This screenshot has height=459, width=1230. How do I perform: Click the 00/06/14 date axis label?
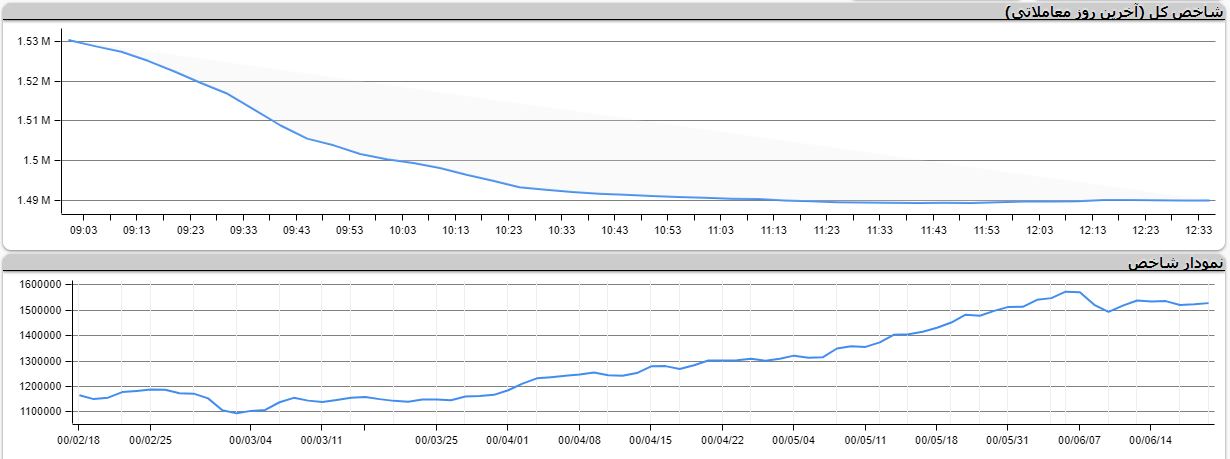1151,439
